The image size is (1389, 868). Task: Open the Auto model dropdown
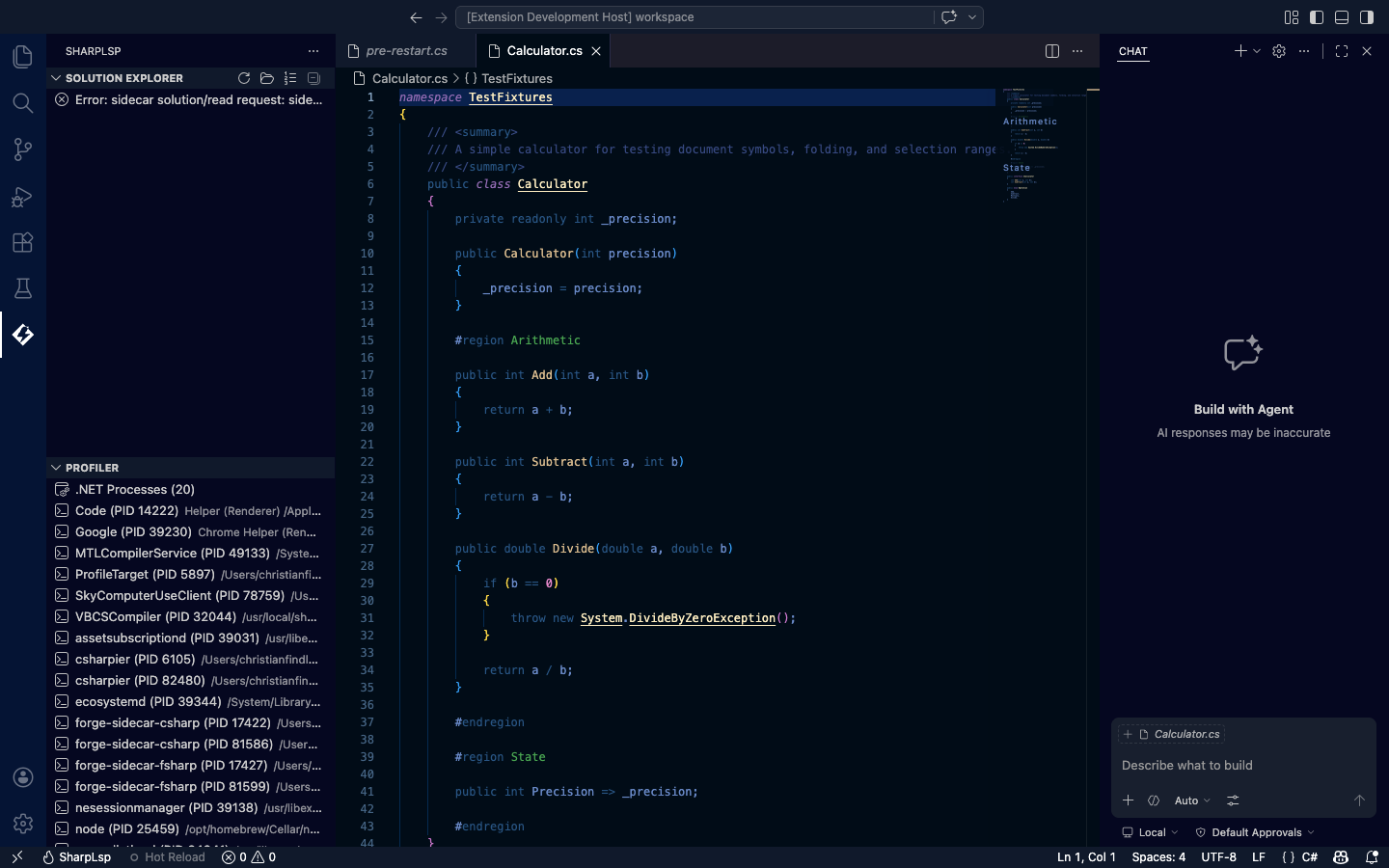click(x=1192, y=800)
